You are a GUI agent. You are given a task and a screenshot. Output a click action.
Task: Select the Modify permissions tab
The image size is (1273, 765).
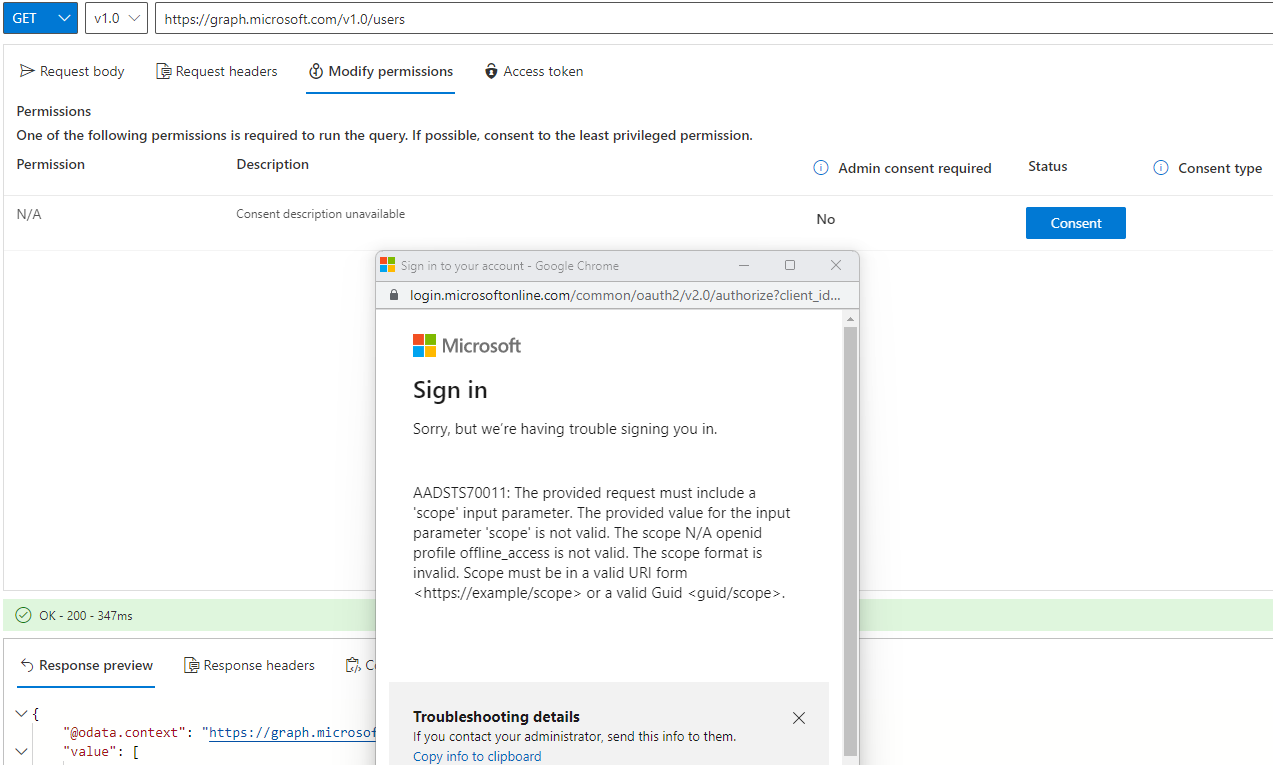tap(380, 71)
